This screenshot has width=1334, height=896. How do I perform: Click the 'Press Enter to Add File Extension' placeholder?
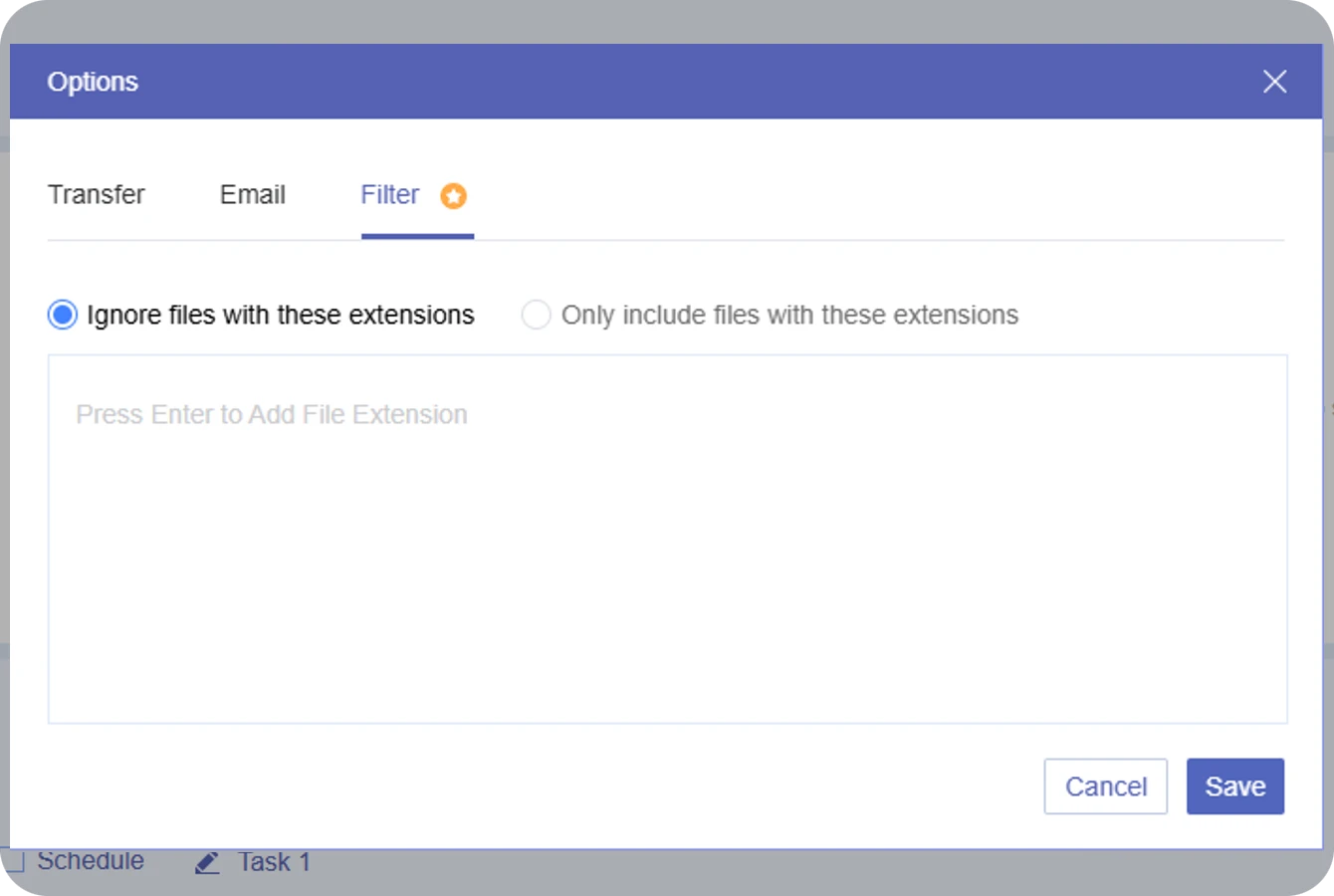(x=272, y=414)
